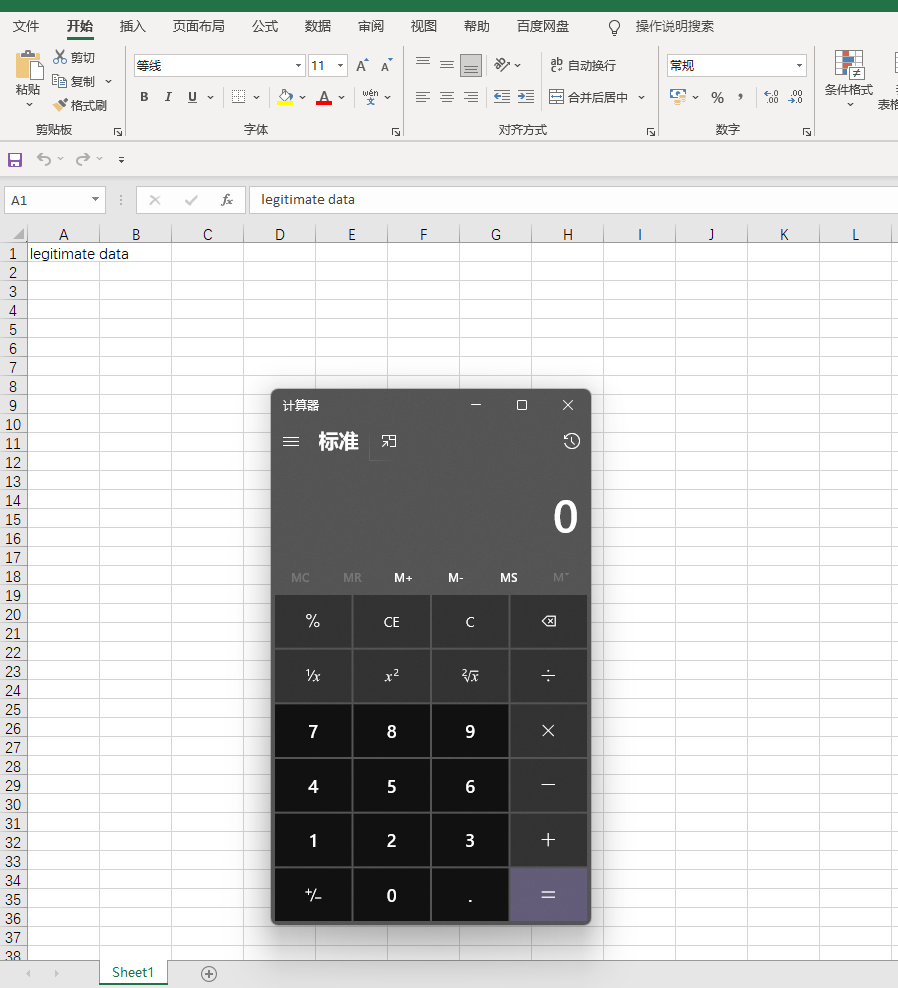The image size is (898, 988).
Task: Toggle Wrap Text (自动换行)
Action: pos(583,65)
